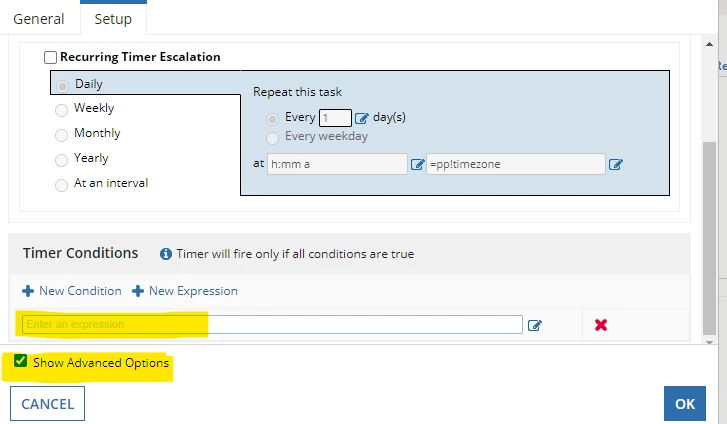Uncheck Show Advanced Options
The height and width of the screenshot is (424, 727).
[x=20, y=361]
